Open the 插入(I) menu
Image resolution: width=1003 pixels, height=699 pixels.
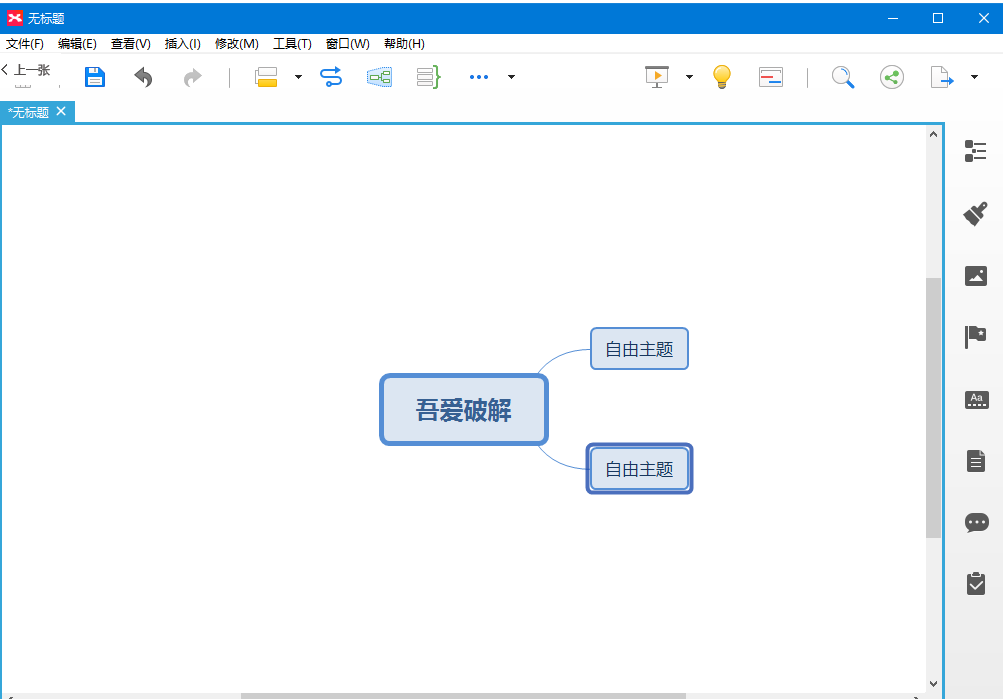pyautogui.click(x=182, y=43)
